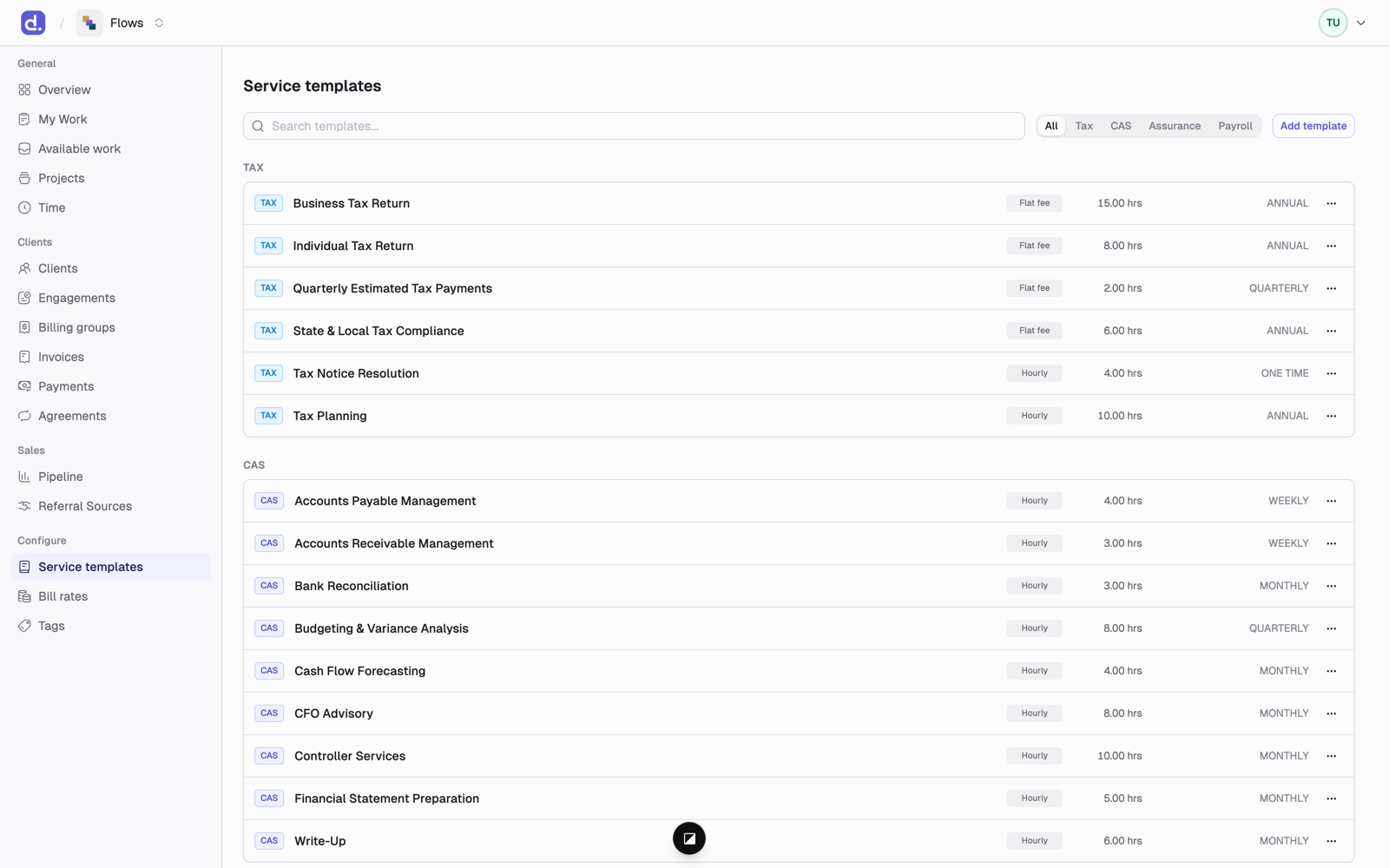Open Available work page
Image resolution: width=1389 pixels, height=868 pixels.
point(111,148)
